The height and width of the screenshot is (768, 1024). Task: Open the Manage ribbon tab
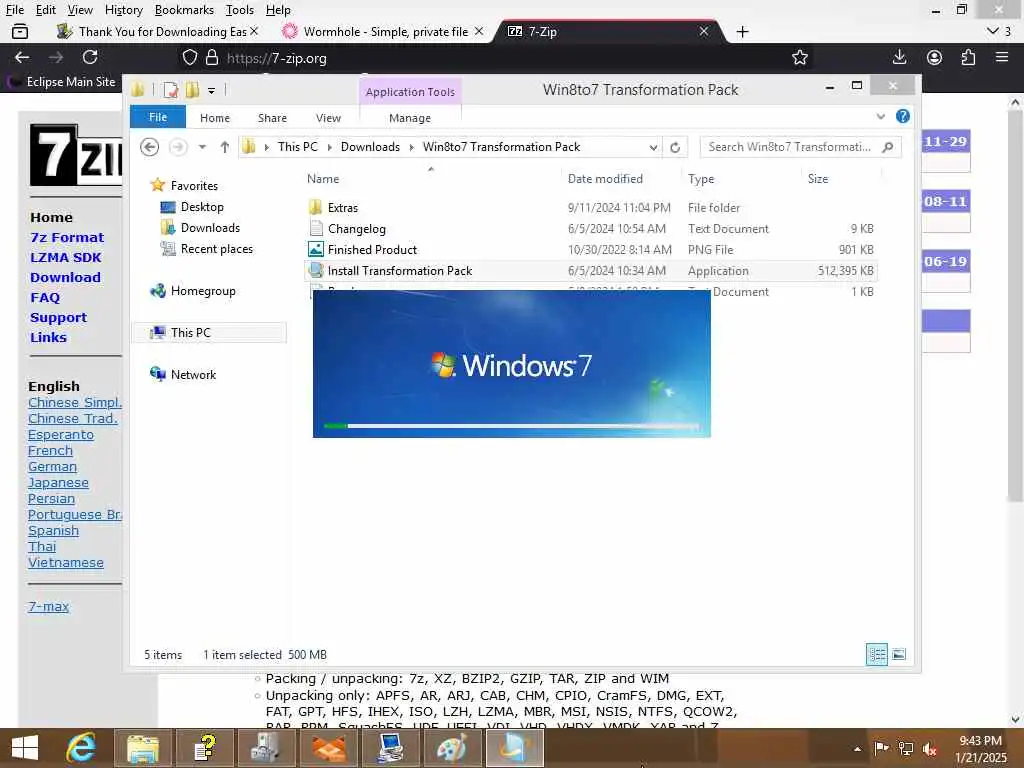tap(410, 118)
